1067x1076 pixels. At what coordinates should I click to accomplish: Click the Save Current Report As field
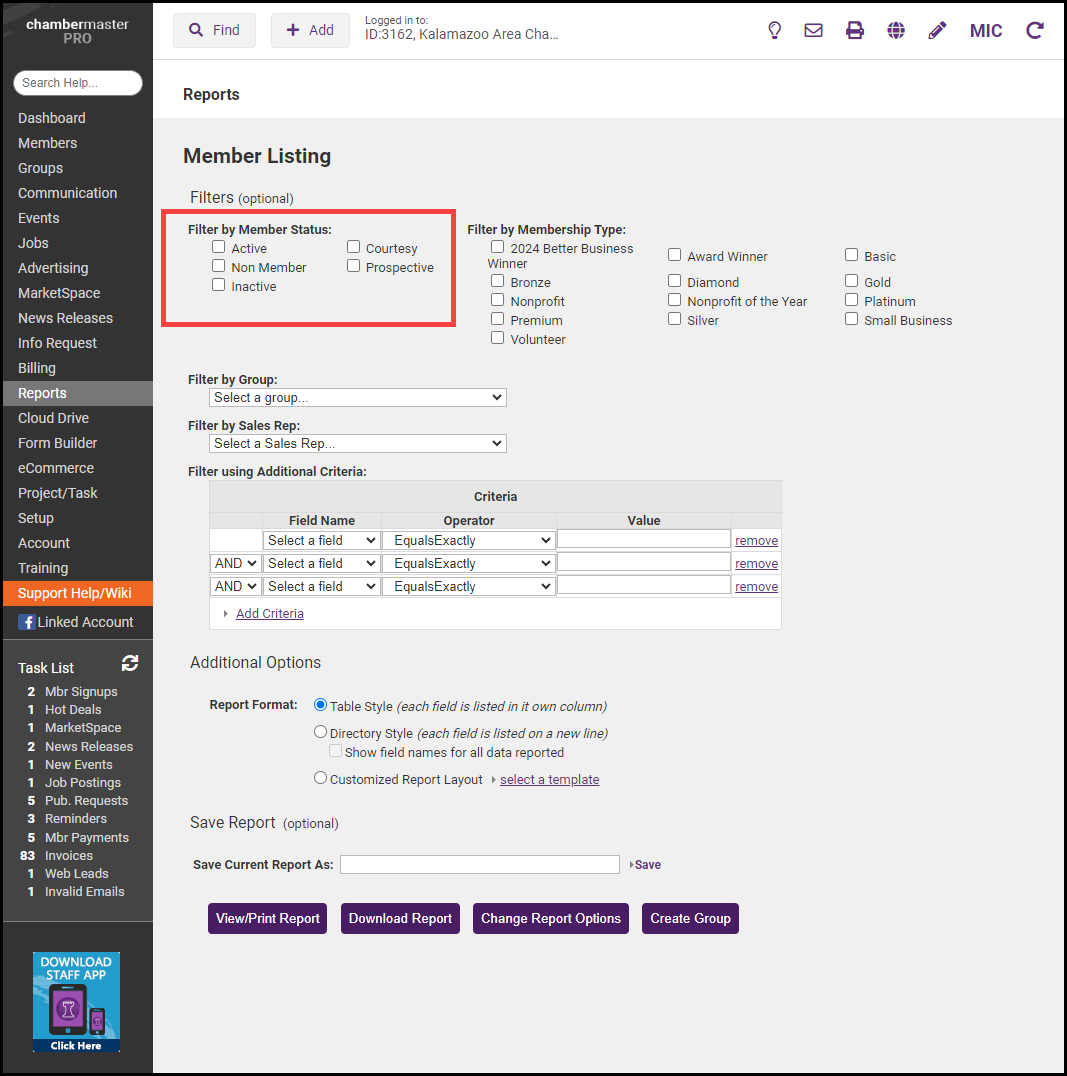pyautogui.click(x=479, y=864)
